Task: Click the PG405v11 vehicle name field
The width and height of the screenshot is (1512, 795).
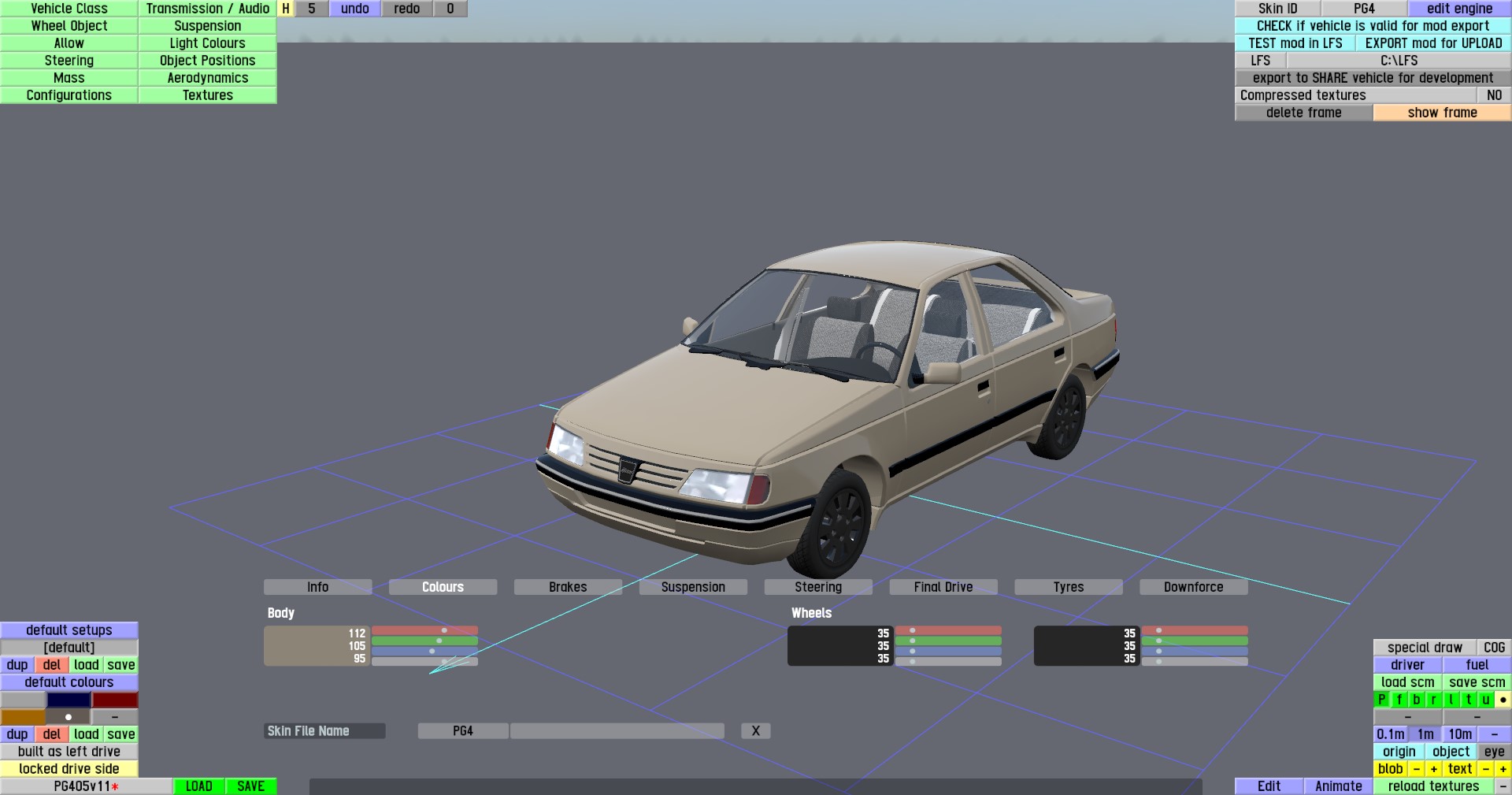Action: point(87,786)
